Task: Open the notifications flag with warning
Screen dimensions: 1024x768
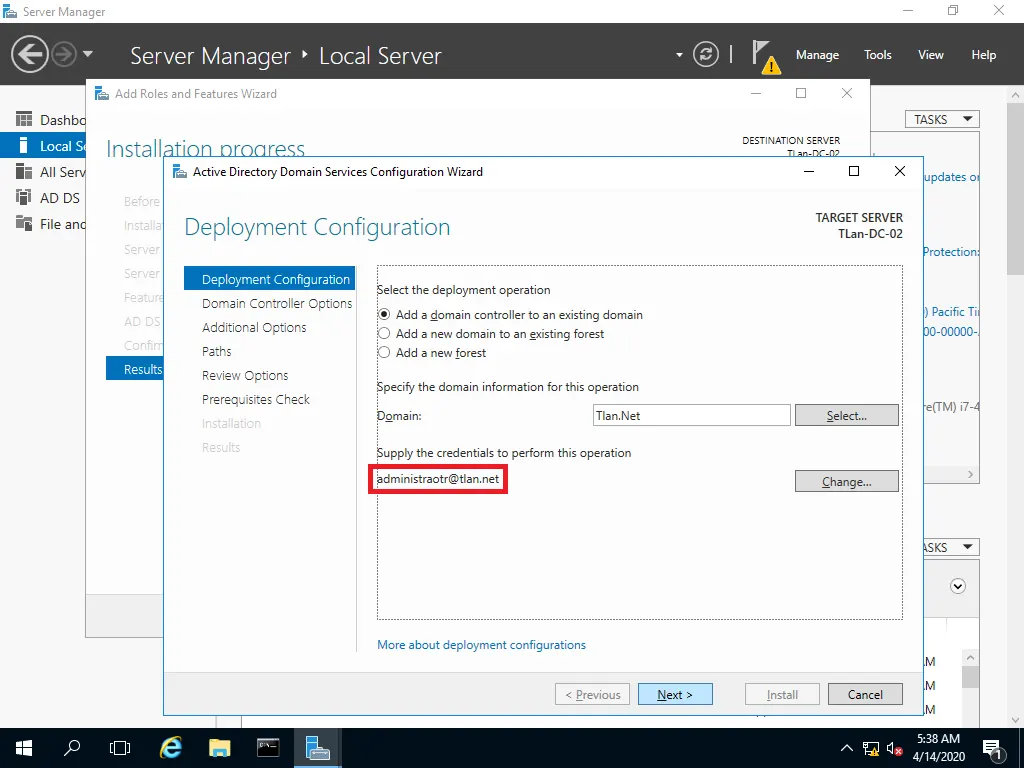Action: click(x=765, y=56)
